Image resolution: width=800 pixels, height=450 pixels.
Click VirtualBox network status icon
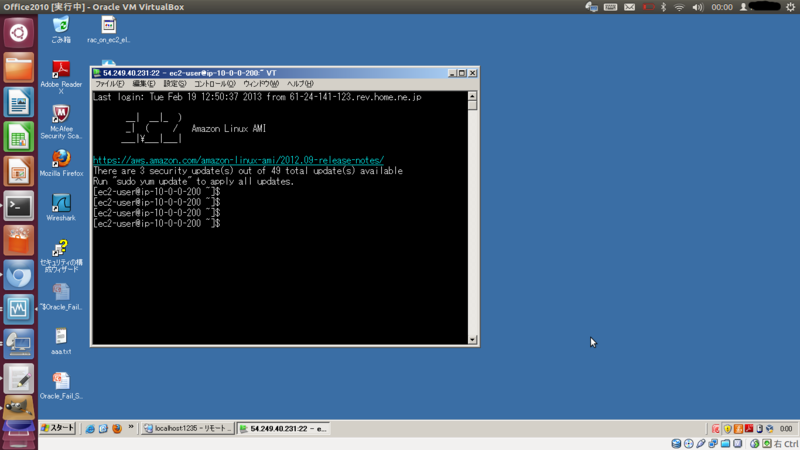coord(713,443)
